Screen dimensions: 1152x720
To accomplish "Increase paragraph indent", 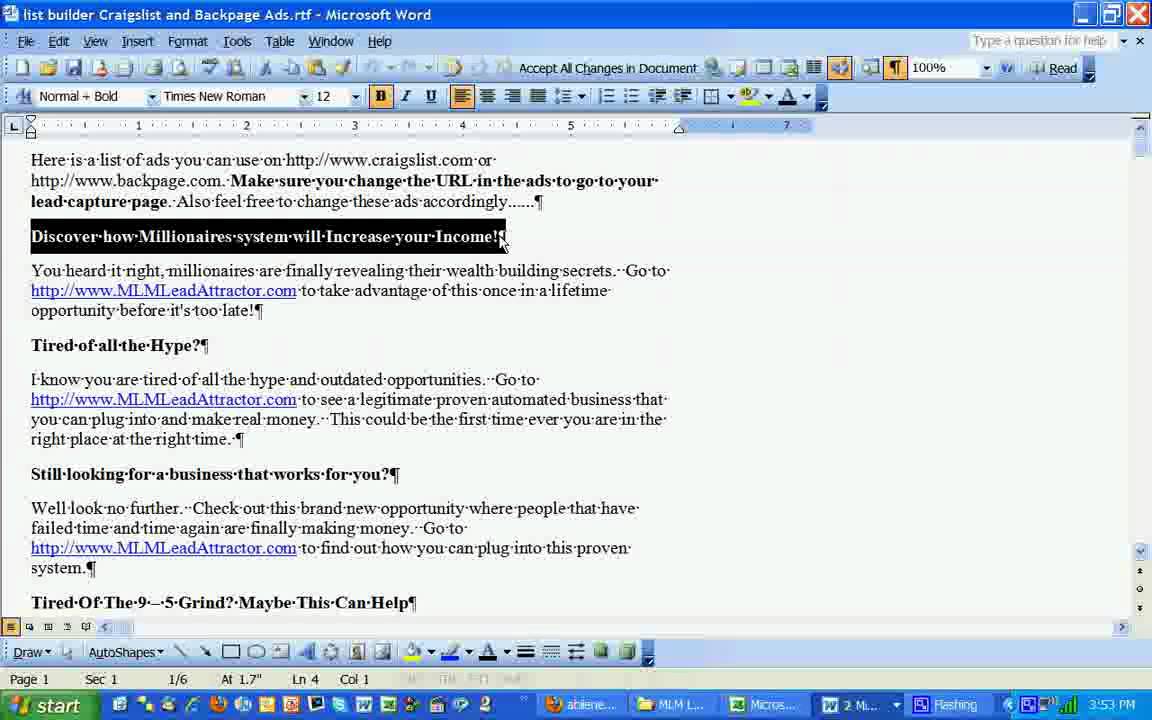I will (x=682, y=96).
